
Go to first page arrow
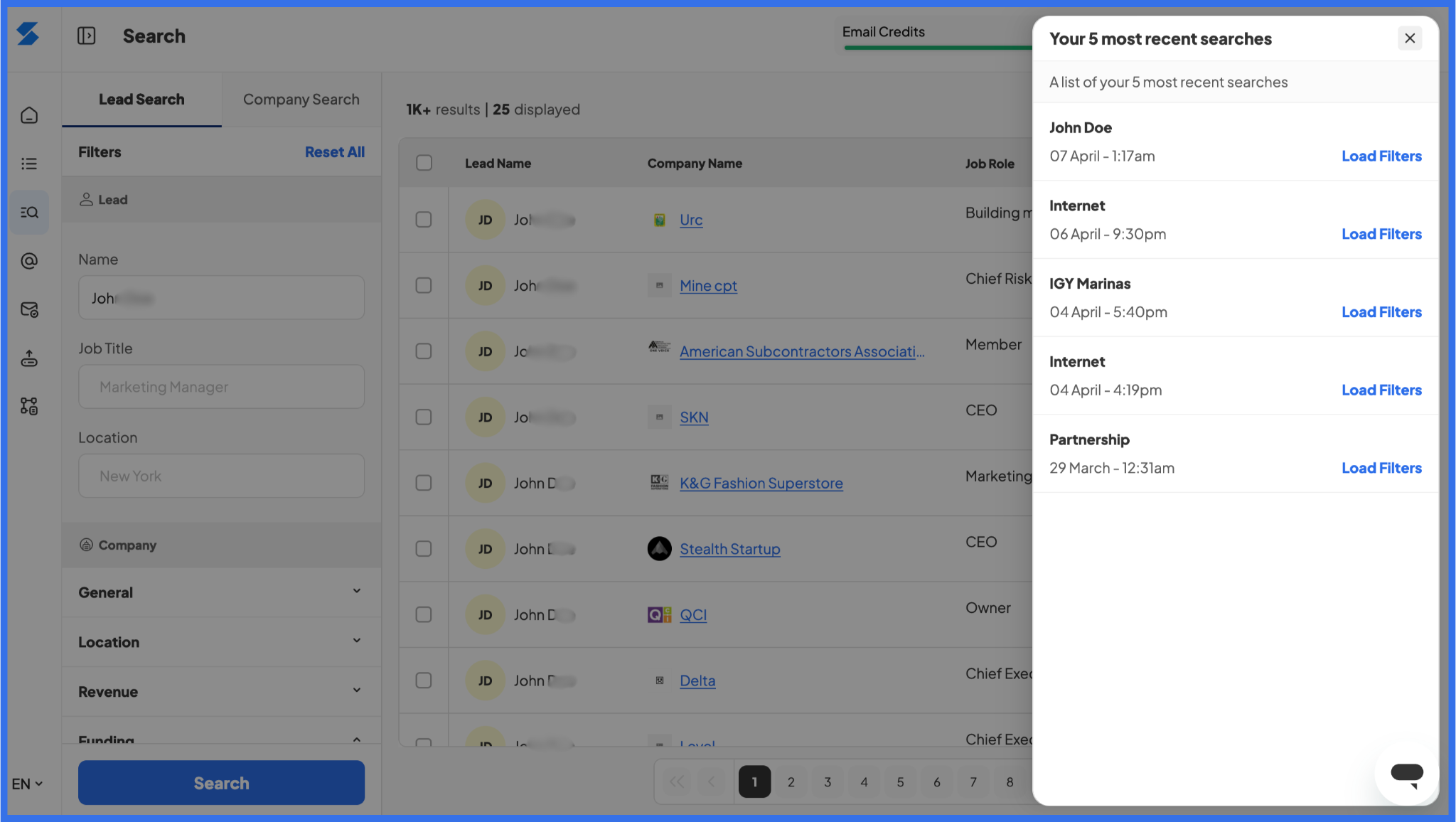point(677,782)
